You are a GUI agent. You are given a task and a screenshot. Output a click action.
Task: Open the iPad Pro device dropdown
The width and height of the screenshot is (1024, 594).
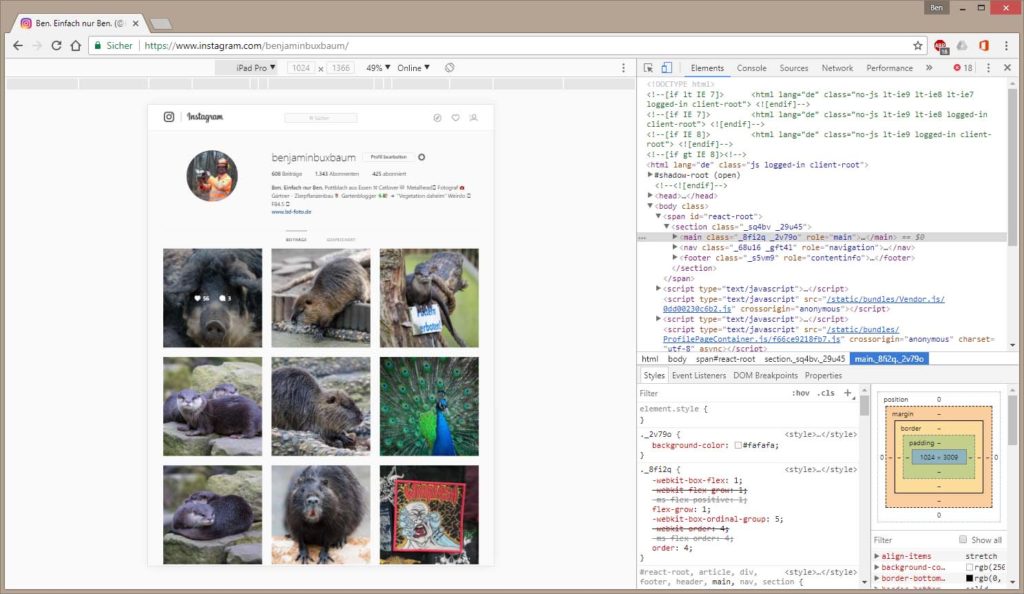pos(255,67)
